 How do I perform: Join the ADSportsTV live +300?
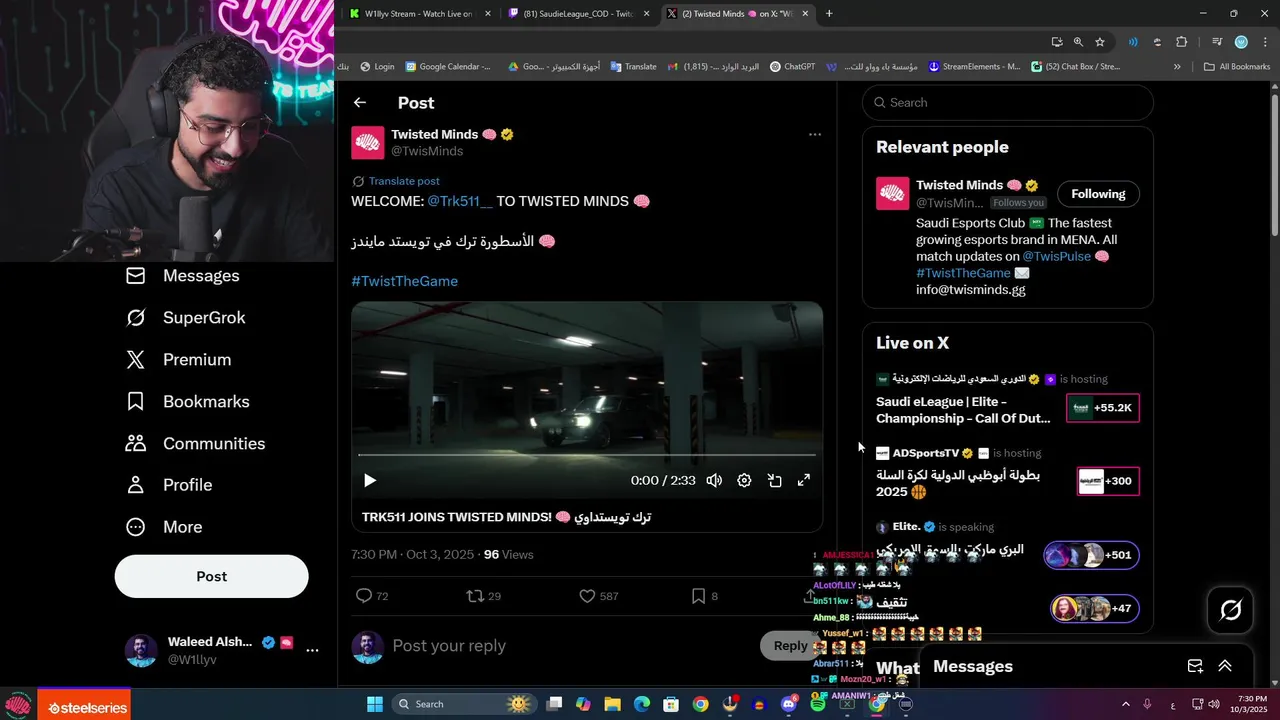[1108, 481]
